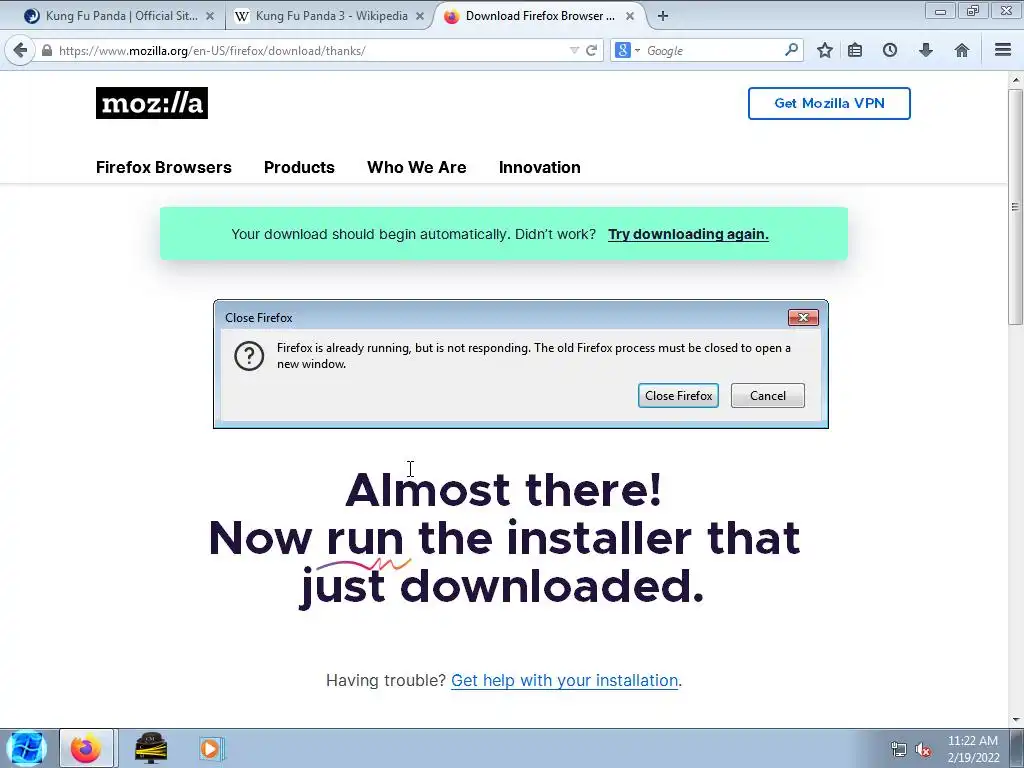1024x768 pixels.
Task: Click Try downloading again link
Action: click(688, 234)
